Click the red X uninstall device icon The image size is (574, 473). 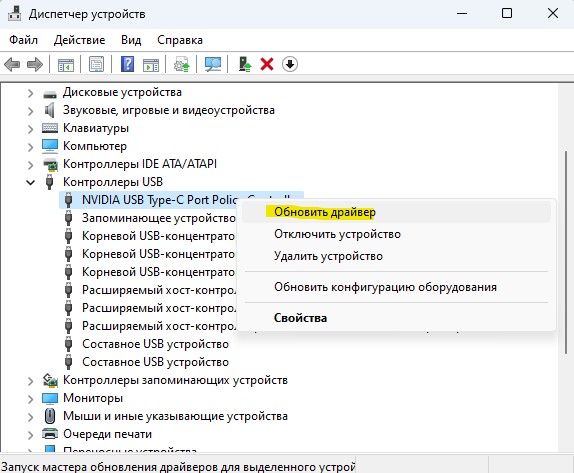pyautogui.click(x=267, y=64)
